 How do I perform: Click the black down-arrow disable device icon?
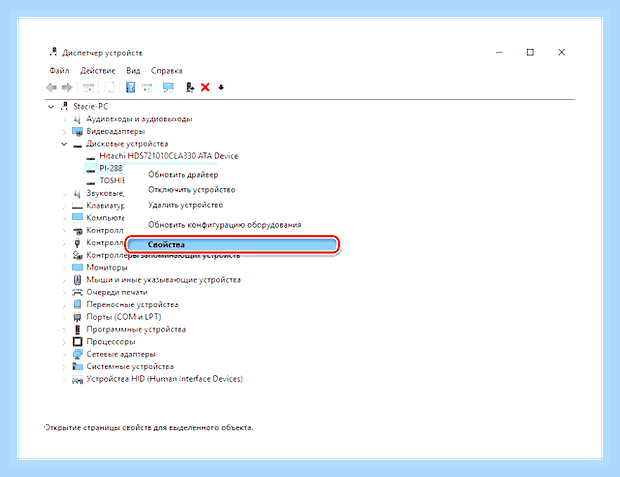[221, 87]
